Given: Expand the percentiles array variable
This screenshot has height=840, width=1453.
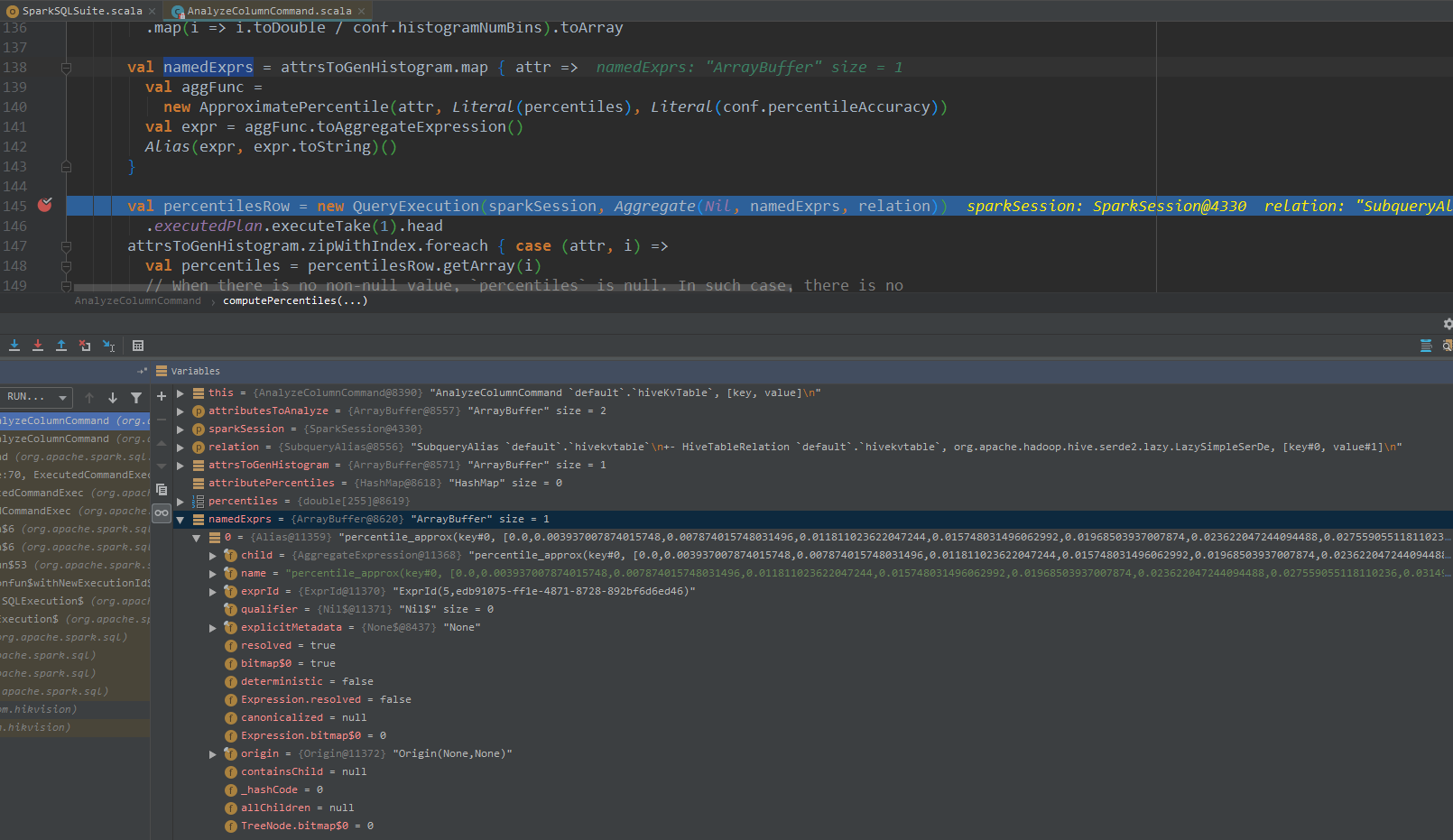Looking at the screenshot, I should coord(180,502).
